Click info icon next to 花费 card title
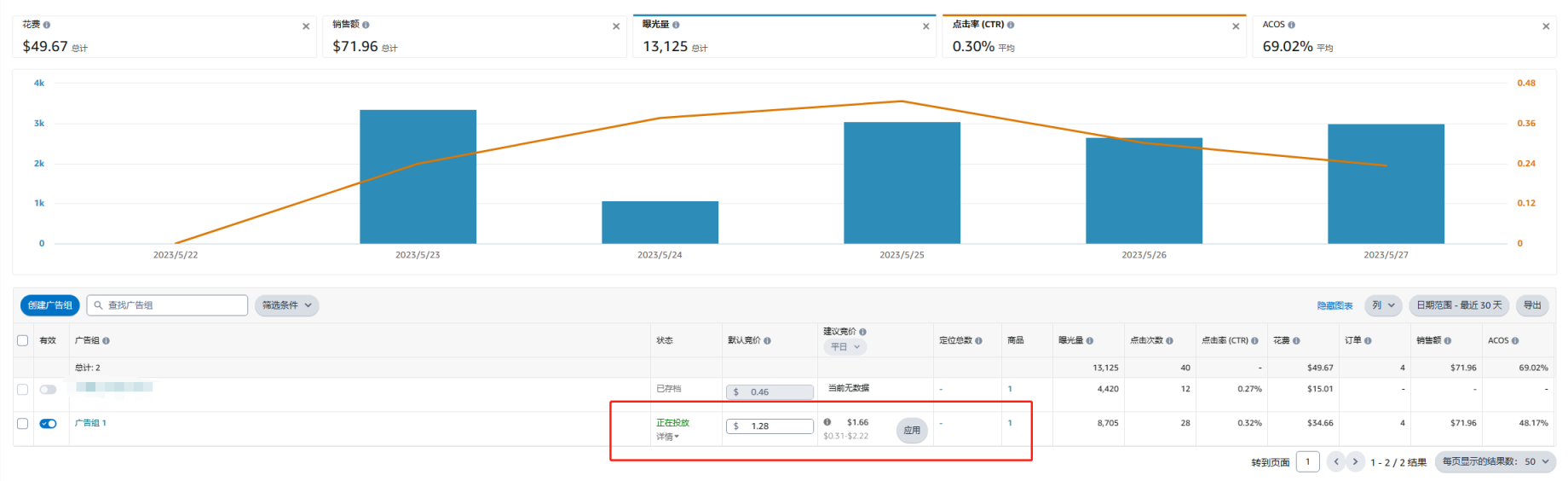Image resolution: width=1568 pixels, height=481 pixels. (x=47, y=25)
